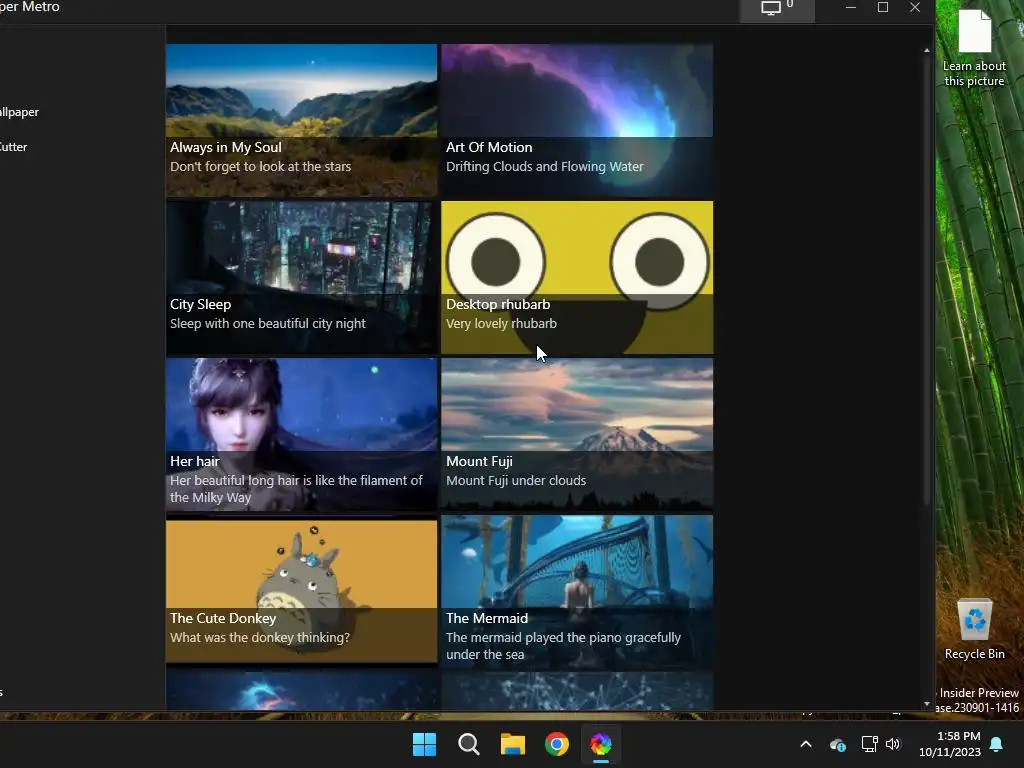Open Google Chrome from taskbar
This screenshot has height=768, width=1024.
[x=557, y=744]
